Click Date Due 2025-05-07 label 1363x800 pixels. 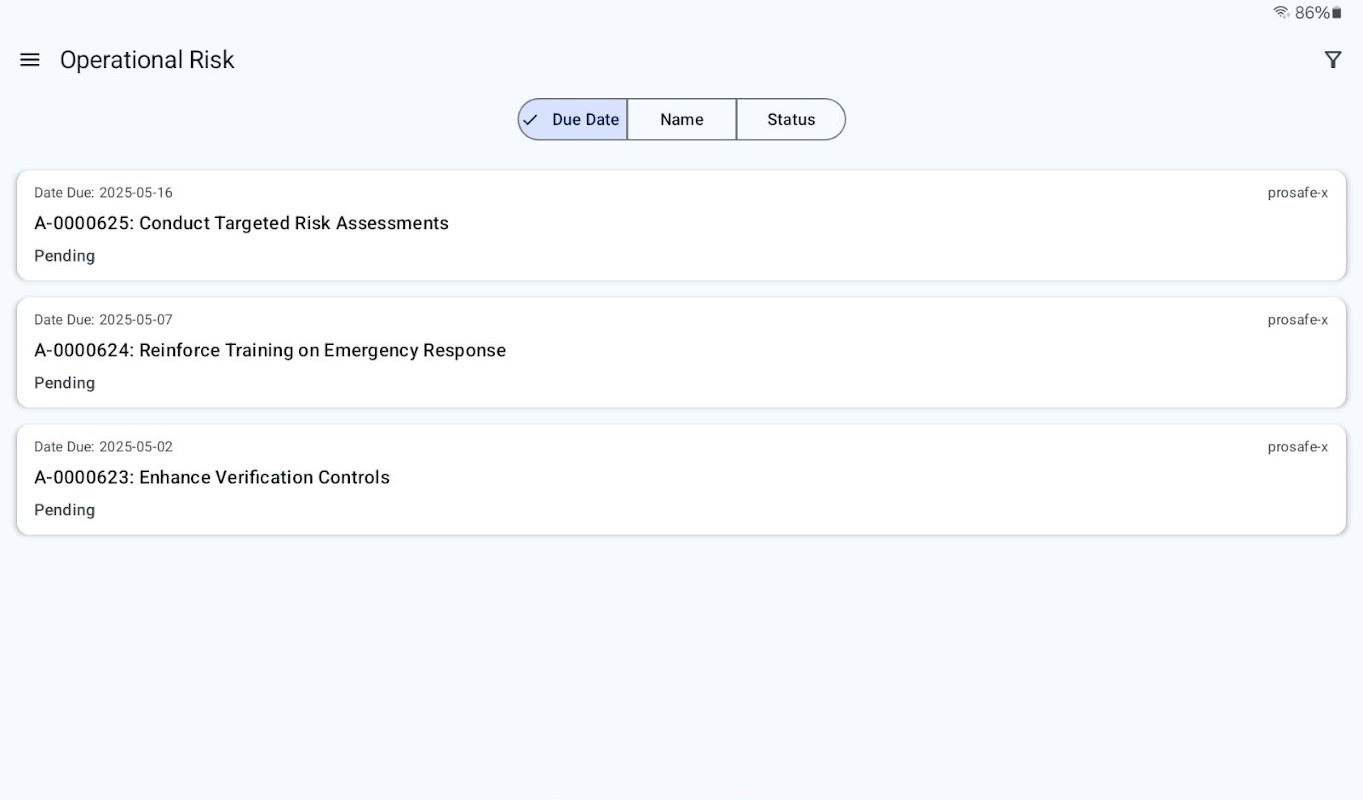pos(103,320)
